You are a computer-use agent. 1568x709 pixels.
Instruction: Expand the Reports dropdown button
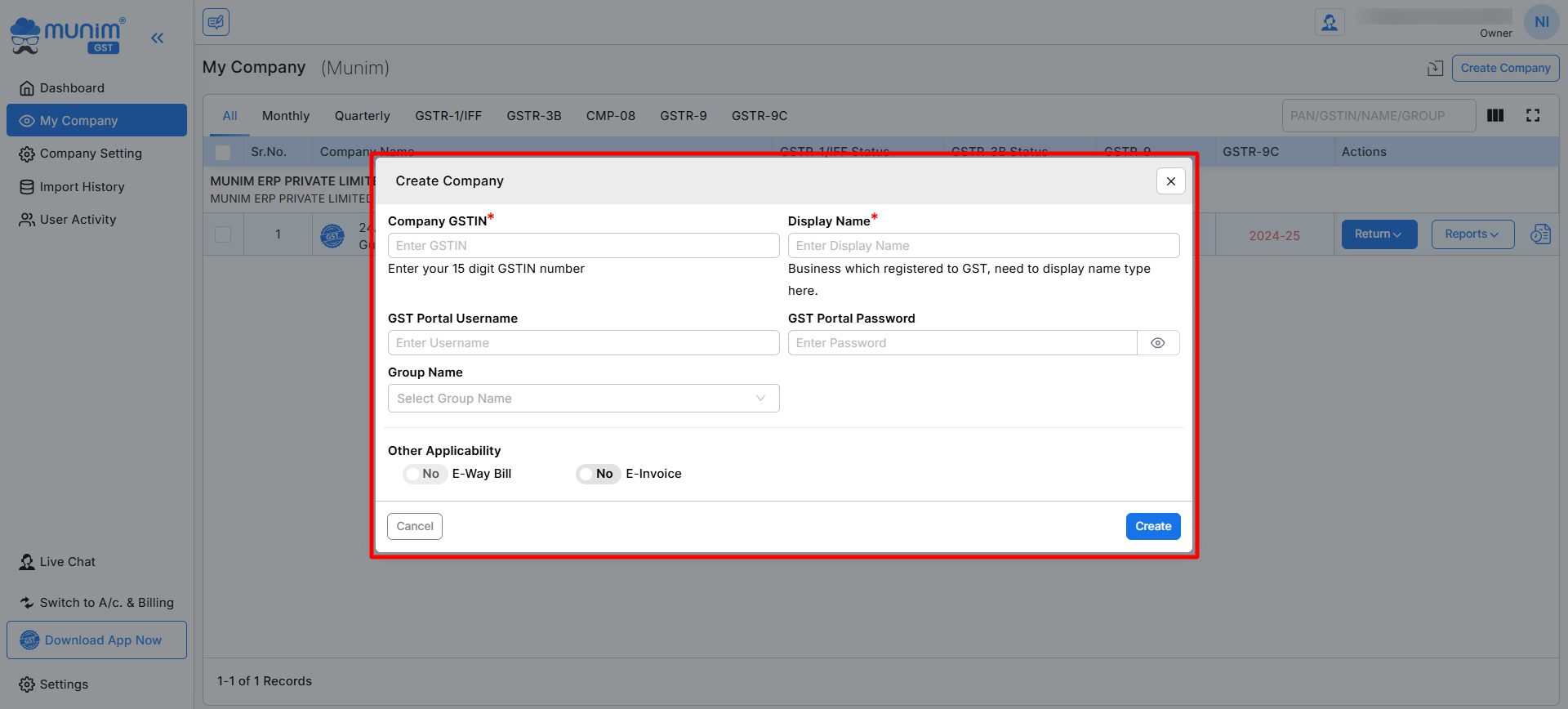tap(1472, 234)
